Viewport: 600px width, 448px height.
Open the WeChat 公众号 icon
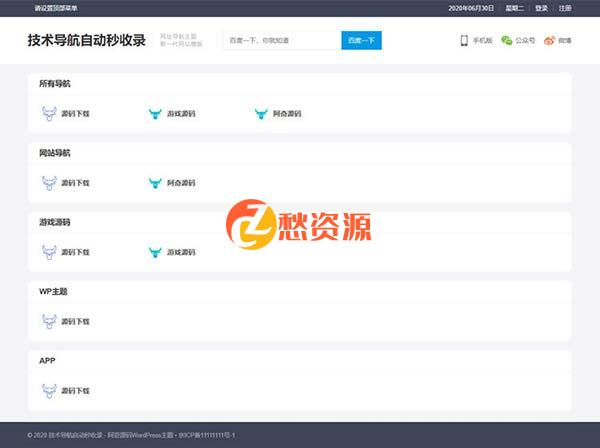point(507,41)
